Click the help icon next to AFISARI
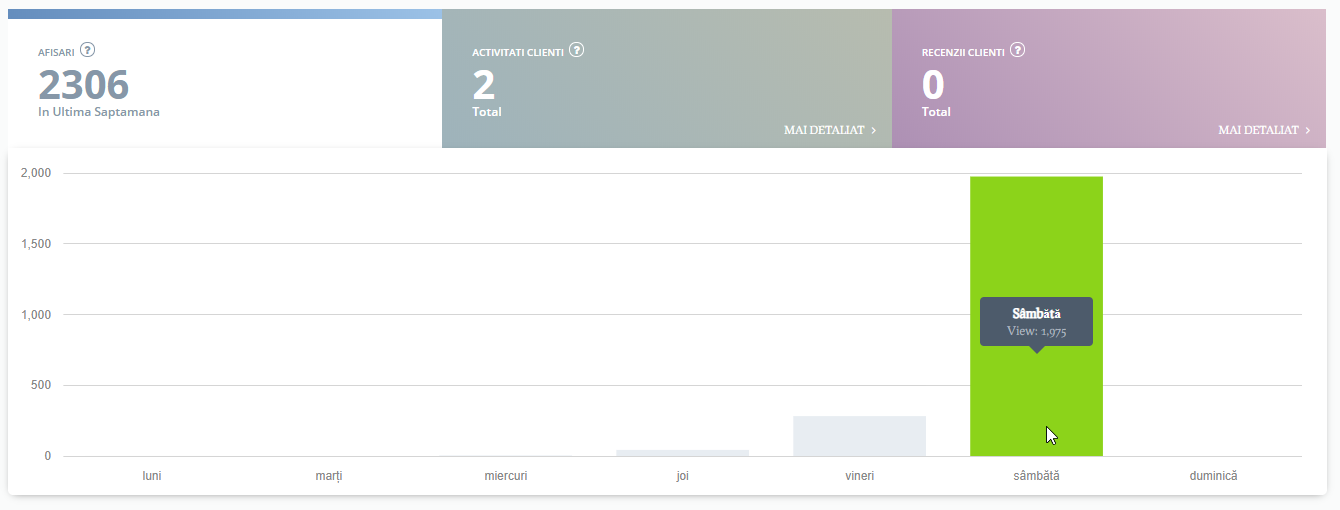 pyautogui.click(x=88, y=50)
